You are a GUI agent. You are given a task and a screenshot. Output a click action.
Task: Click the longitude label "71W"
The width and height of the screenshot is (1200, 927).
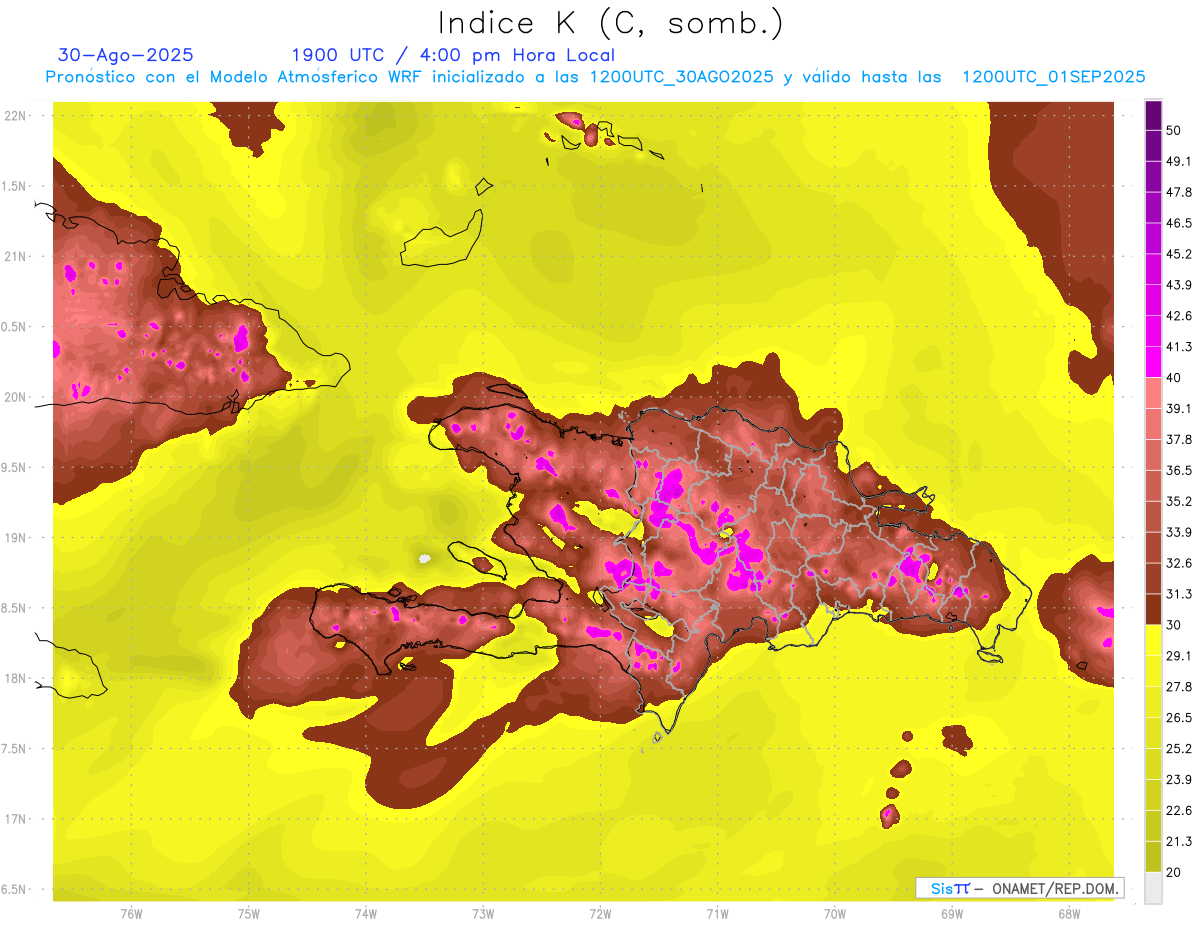(717, 913)
